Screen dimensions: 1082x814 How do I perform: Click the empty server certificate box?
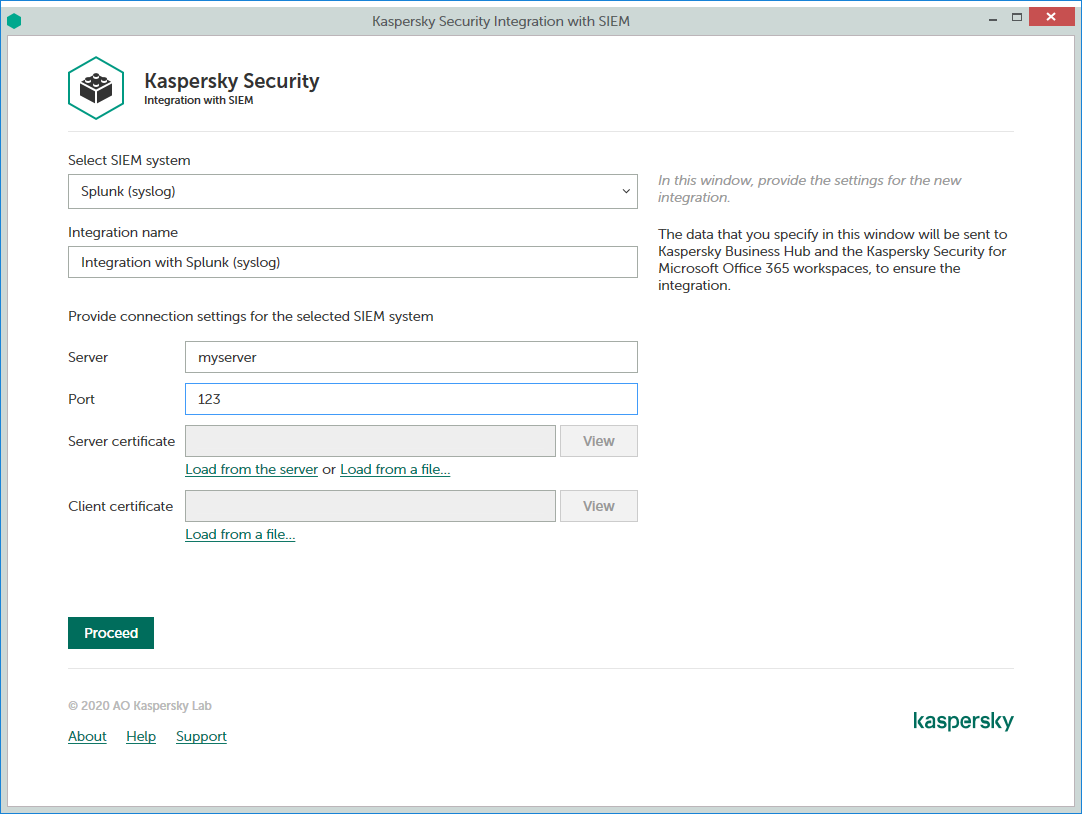point(370,440)
